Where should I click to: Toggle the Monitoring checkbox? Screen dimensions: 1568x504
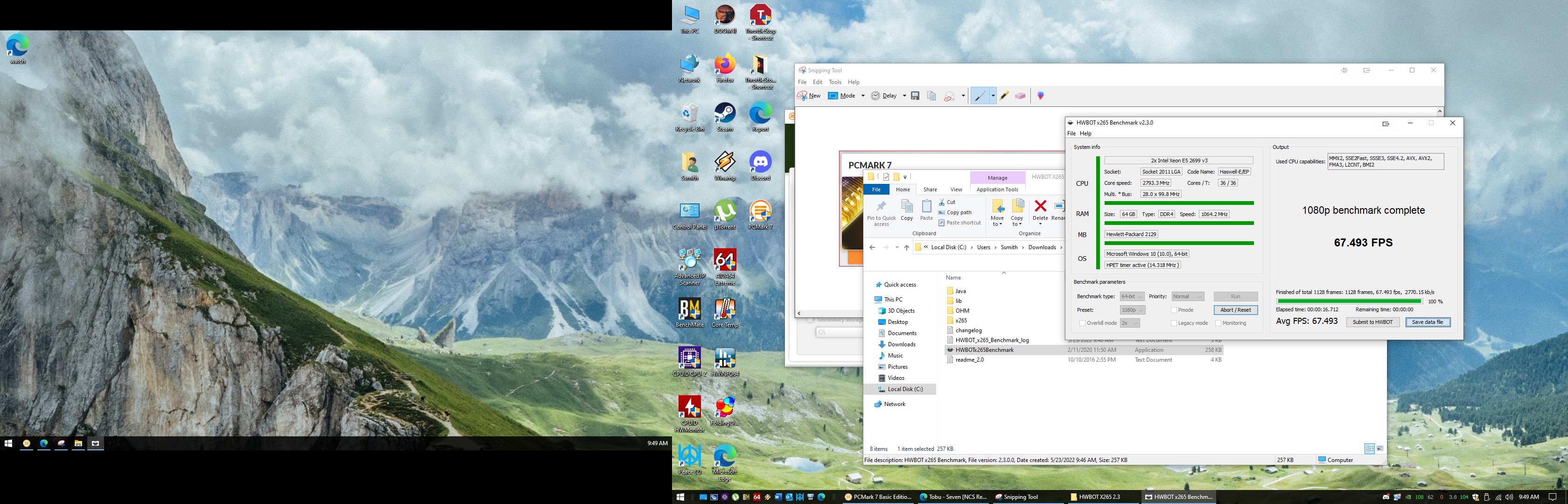[1218, 323]
